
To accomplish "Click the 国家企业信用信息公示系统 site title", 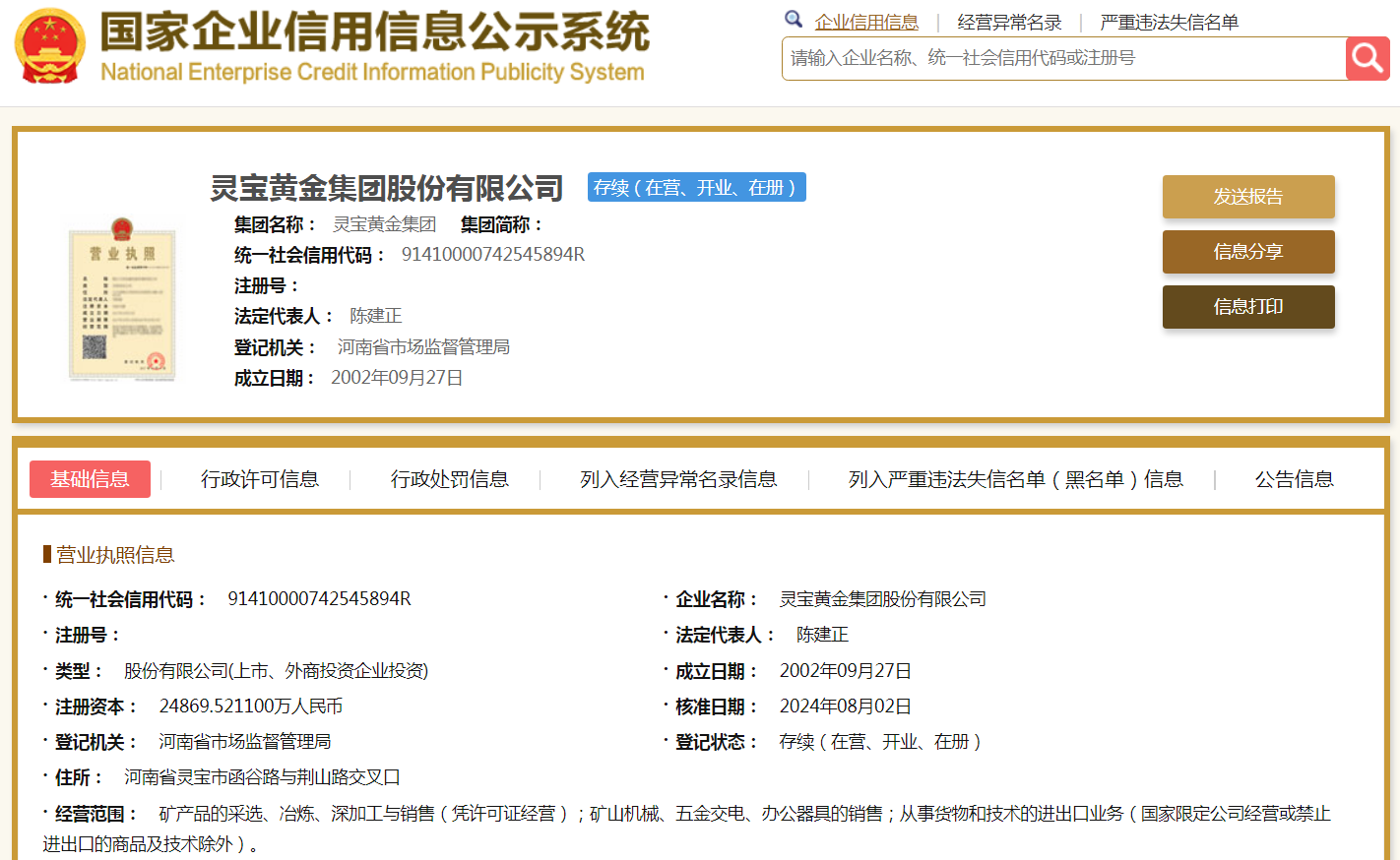I will 374,32.
